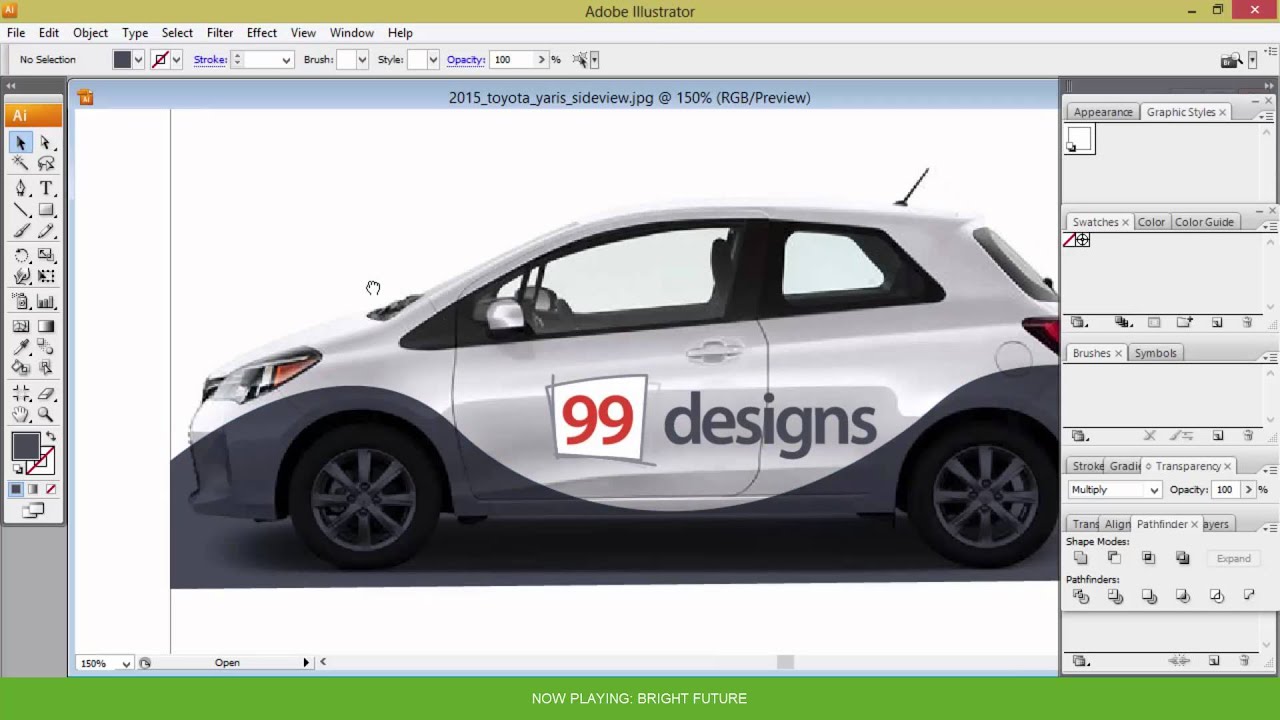The width and height of the screenshot is (1280, 720).
Task: Select the Eraser tool
Action: pyautogui.click(x=46, y=393)
